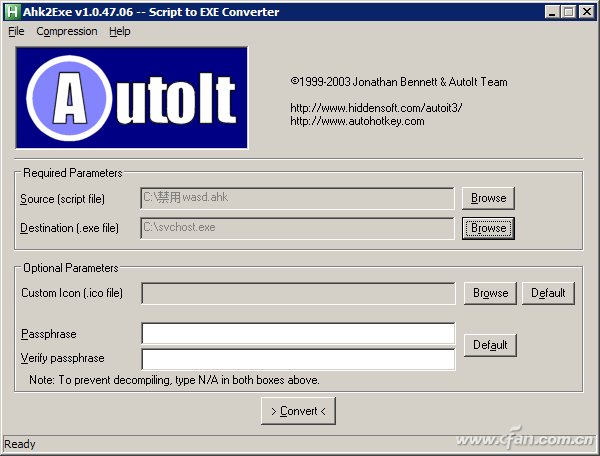Click the Source (script file) label
The width and height of the screenshot is (600, 456).
pos(62,199)
